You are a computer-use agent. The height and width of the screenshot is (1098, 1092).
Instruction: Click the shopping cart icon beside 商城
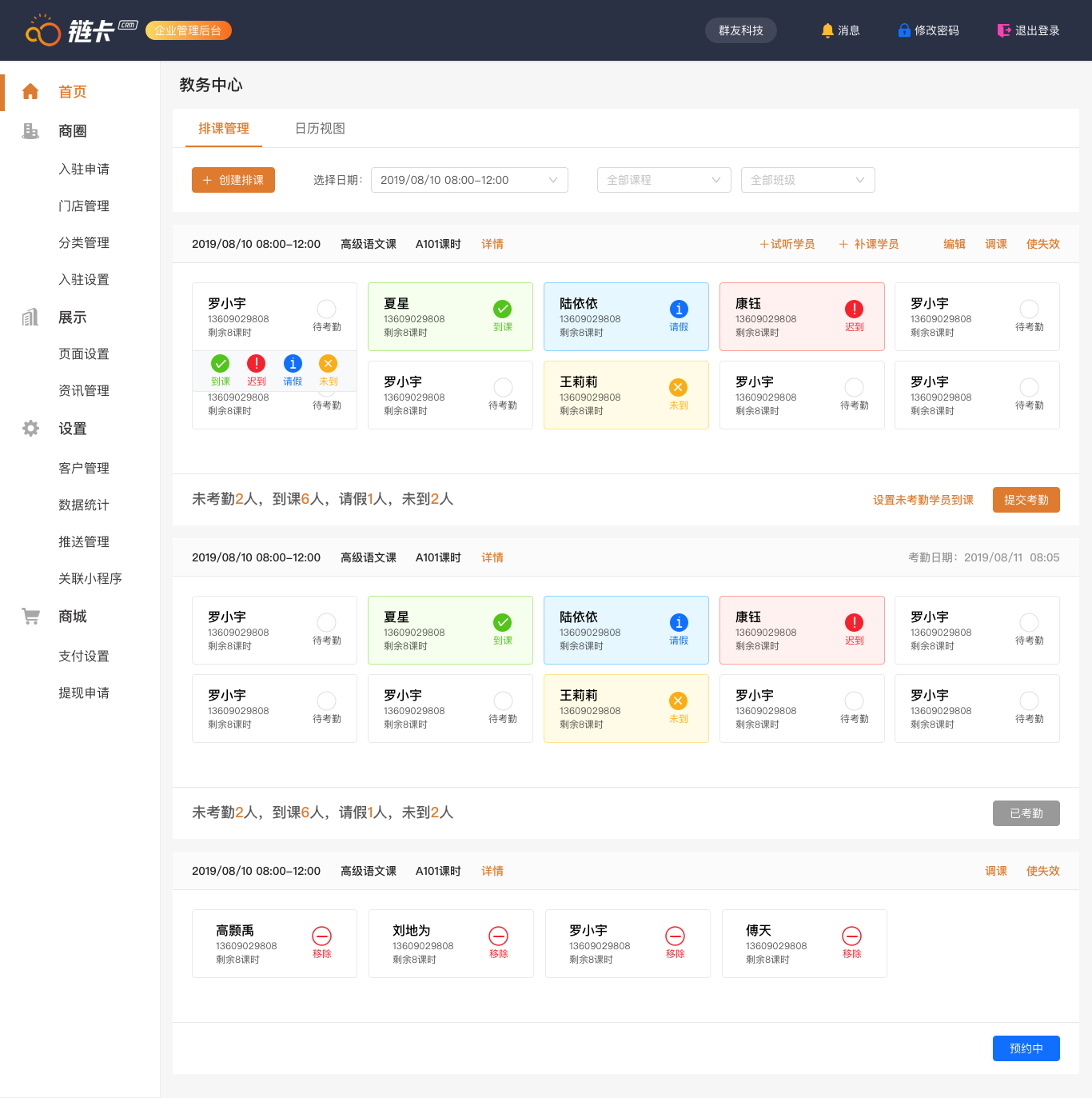pyautogui.click(x=30, y=617)
